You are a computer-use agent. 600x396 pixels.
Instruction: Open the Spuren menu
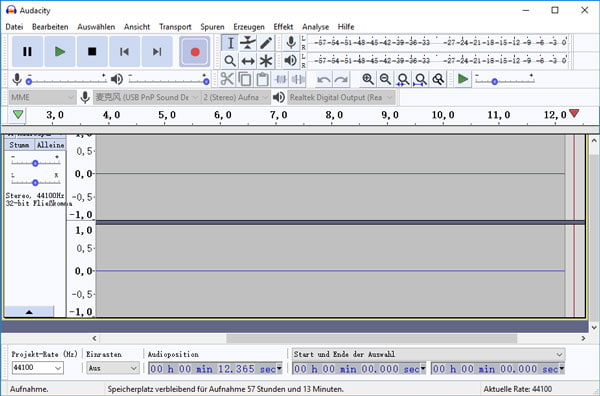point(212,27)
